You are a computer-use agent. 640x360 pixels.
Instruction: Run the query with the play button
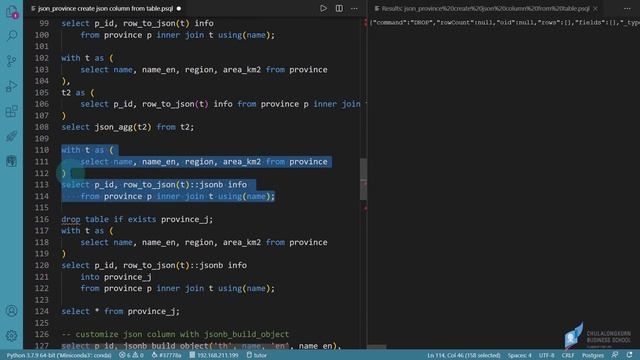tap(323, 8)
